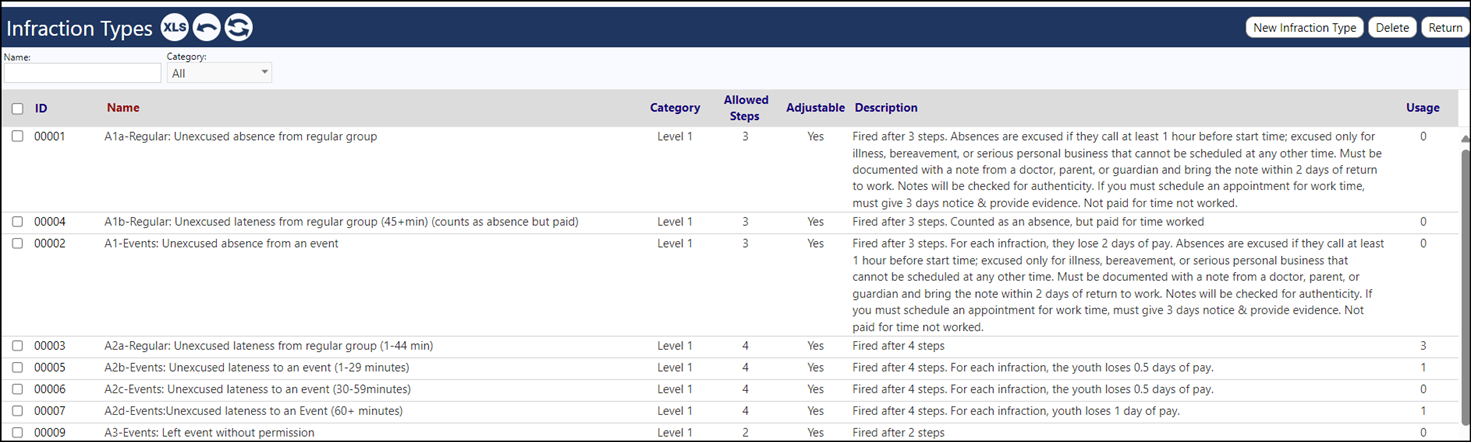Select checkbox for infraction 00004
1472x443 pixels.
pyautogui.click(x=17, y=222)
